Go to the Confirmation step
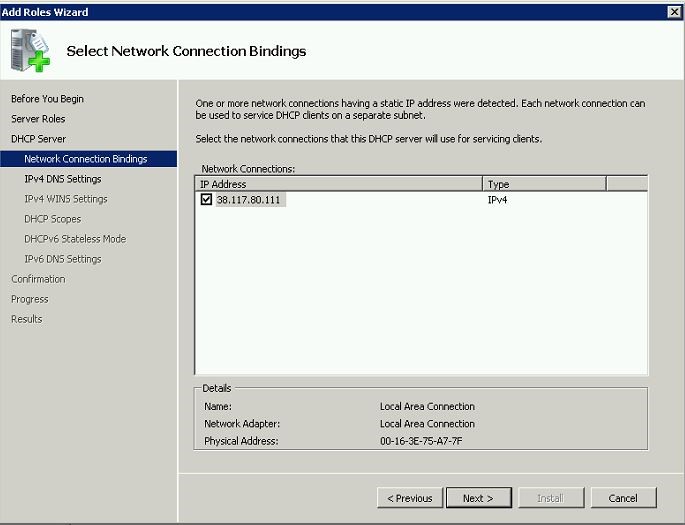 (38, 279)
